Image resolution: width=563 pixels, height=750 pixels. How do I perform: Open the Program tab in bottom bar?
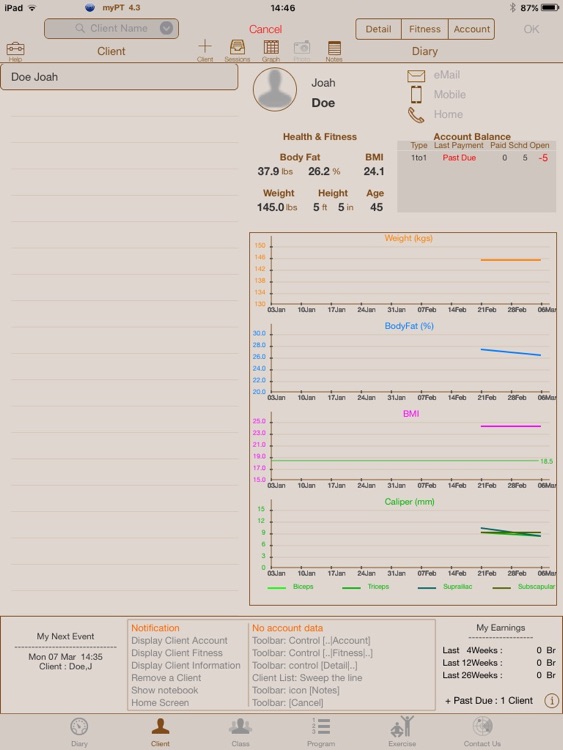pyautogui.click(x=321, y=732)
